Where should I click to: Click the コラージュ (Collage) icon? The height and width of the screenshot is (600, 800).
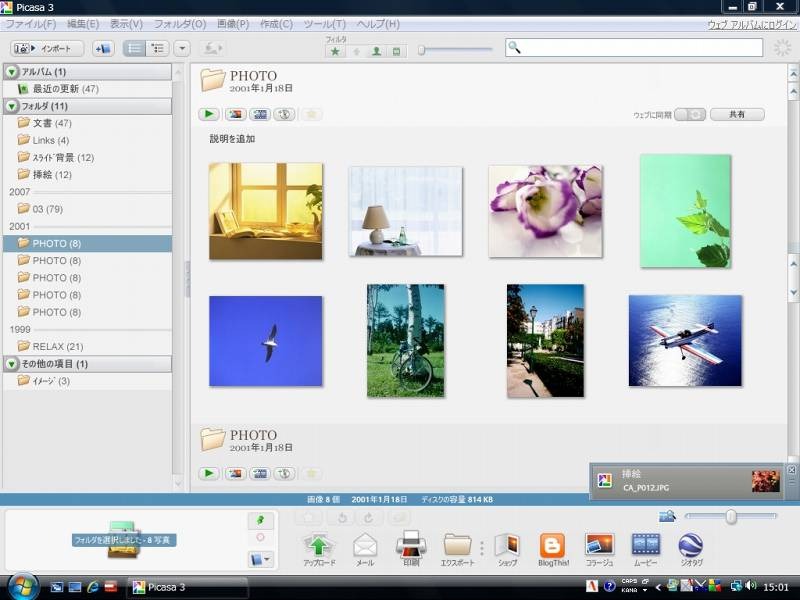point(599,545)
